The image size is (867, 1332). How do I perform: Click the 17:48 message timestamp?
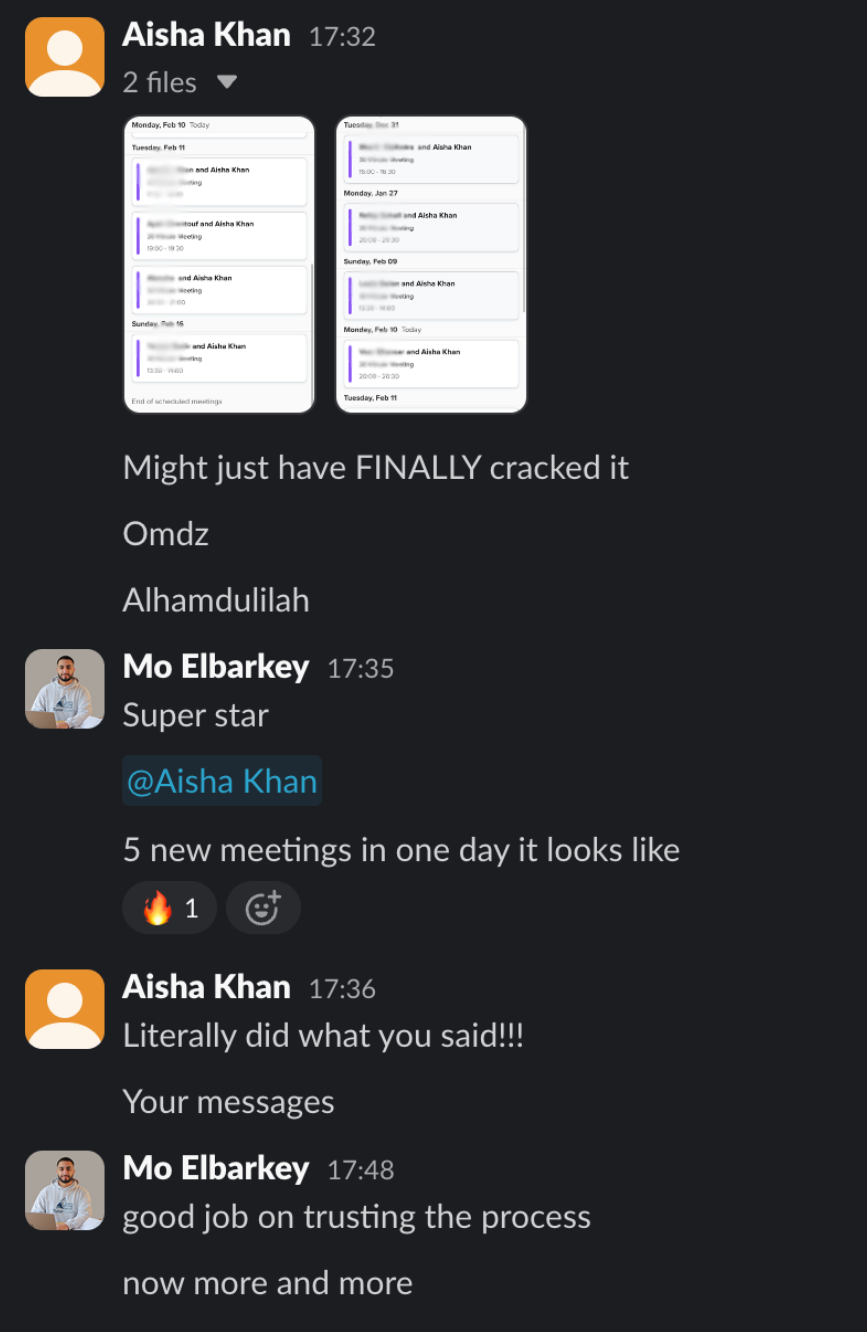click(360, 1169)
